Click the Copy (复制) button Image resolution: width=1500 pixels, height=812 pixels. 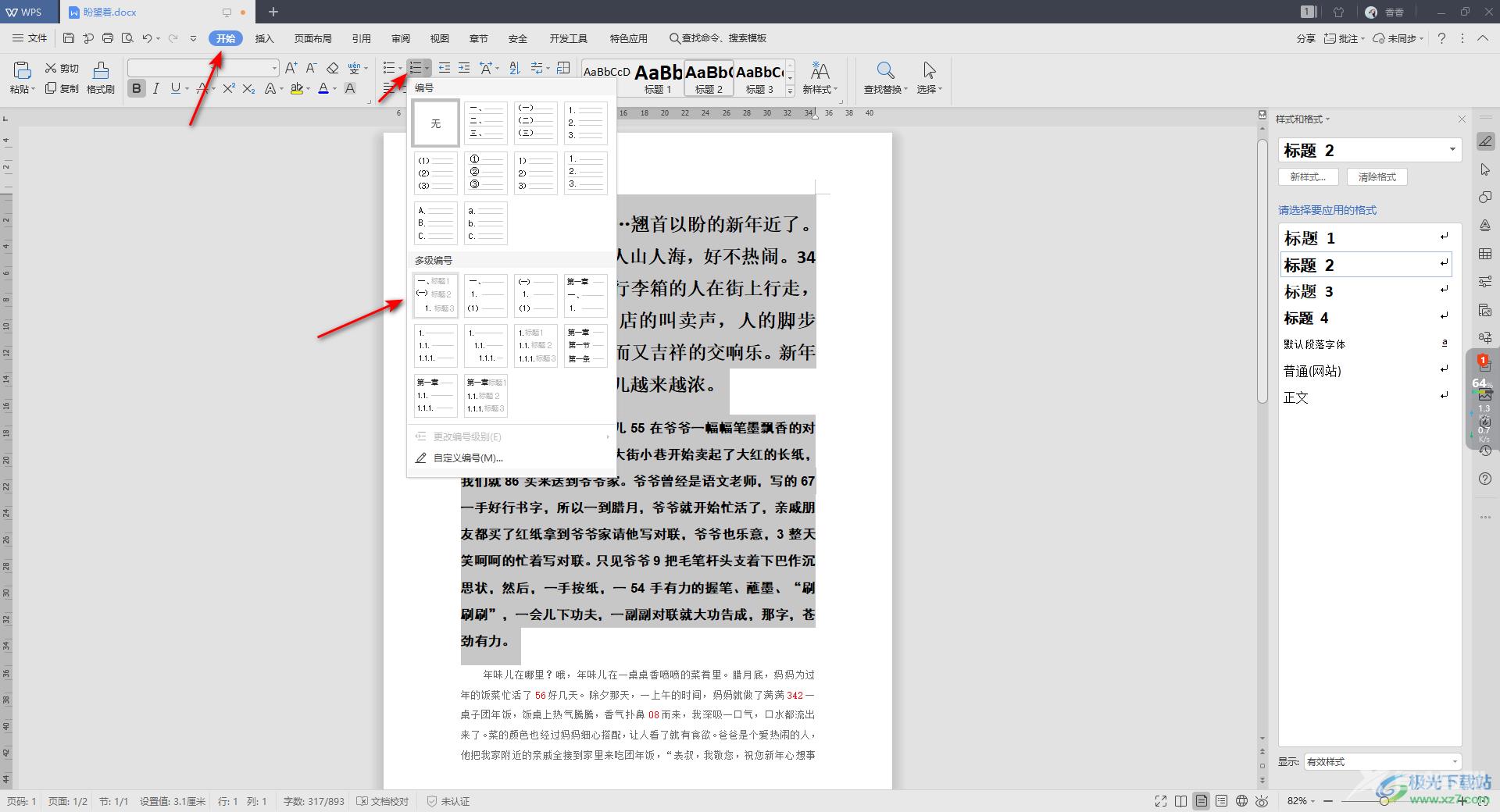coord(62,88)
